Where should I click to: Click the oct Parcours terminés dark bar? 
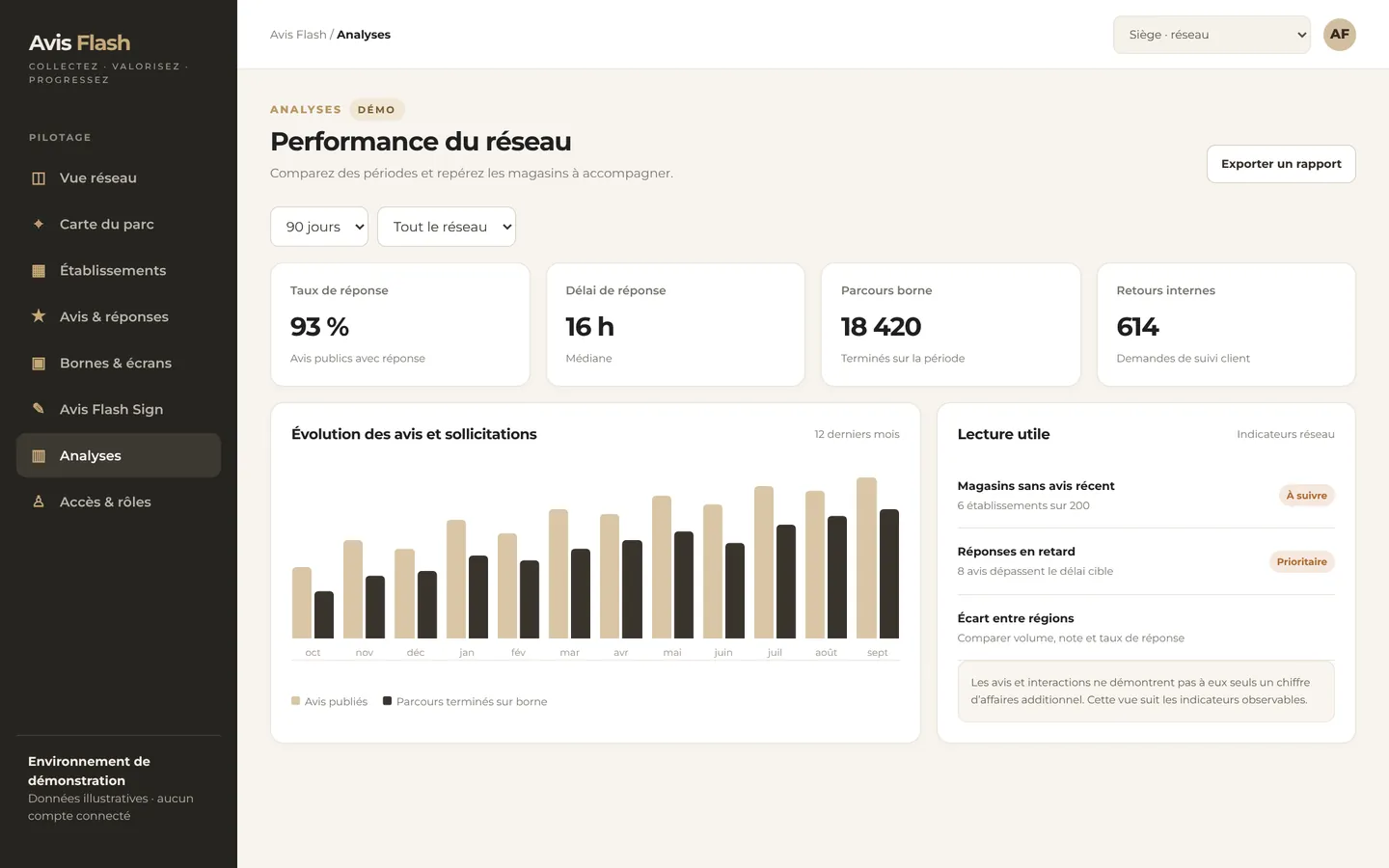tap(324, 614)
